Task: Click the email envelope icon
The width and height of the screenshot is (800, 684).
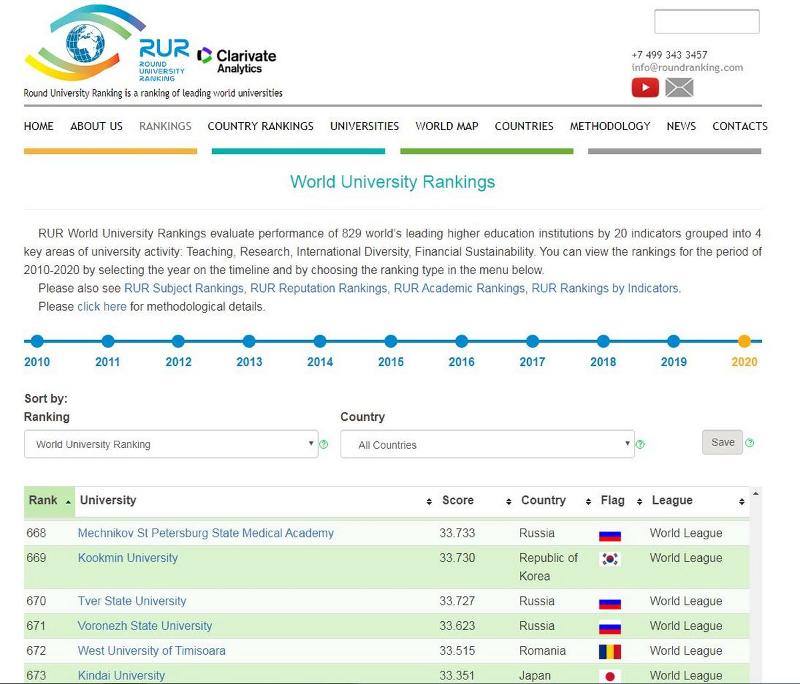Action: pos(679,88)
